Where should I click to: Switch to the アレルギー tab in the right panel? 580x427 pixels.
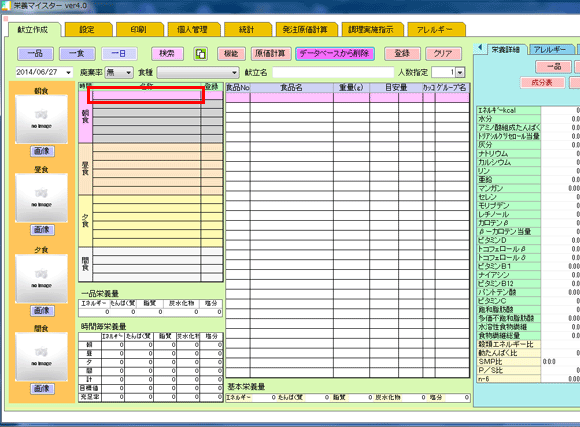pyautogui.click(x=550, y=49)
